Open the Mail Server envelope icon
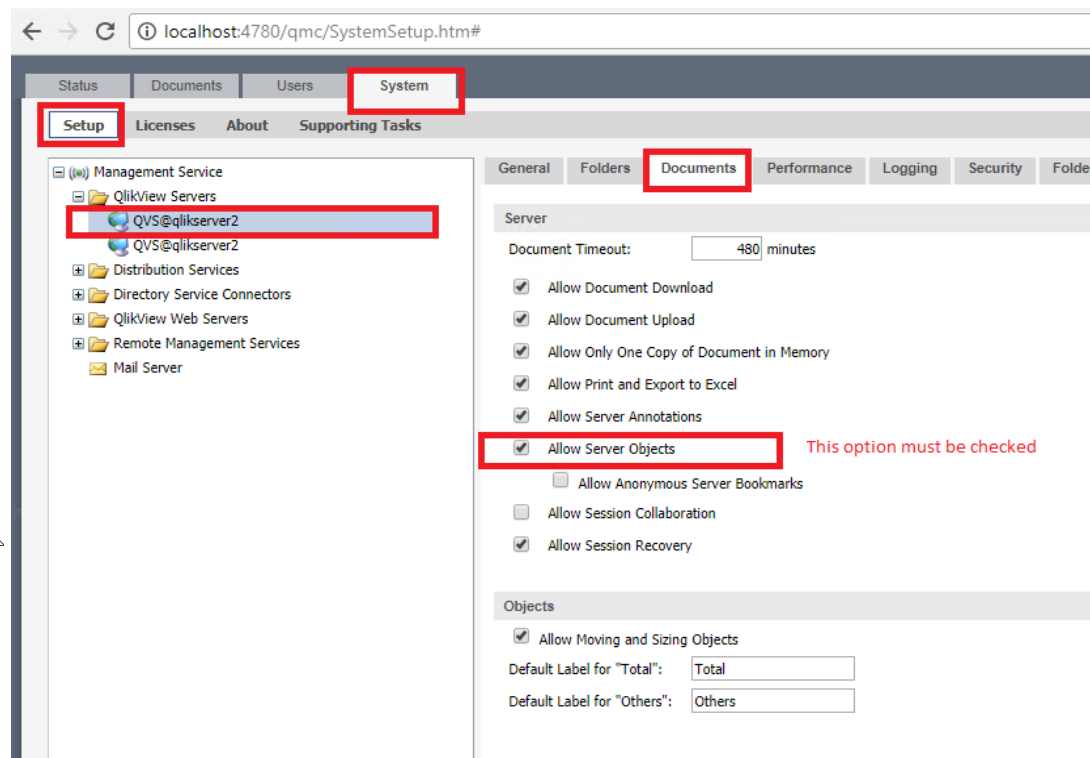 [97, 368]
